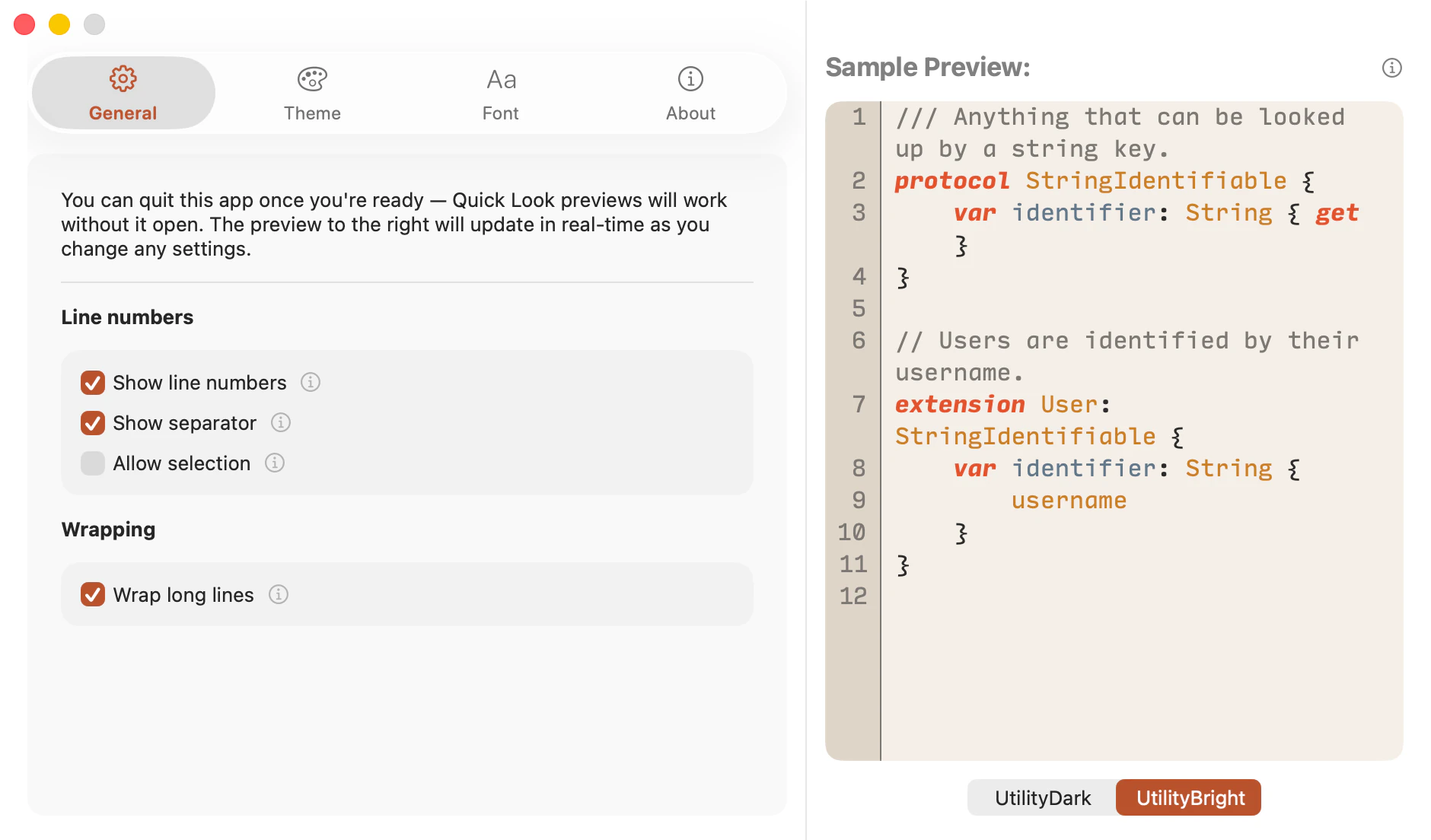
Task: Click the 'Line numbers' section heading
Action: tap(127, 317)
